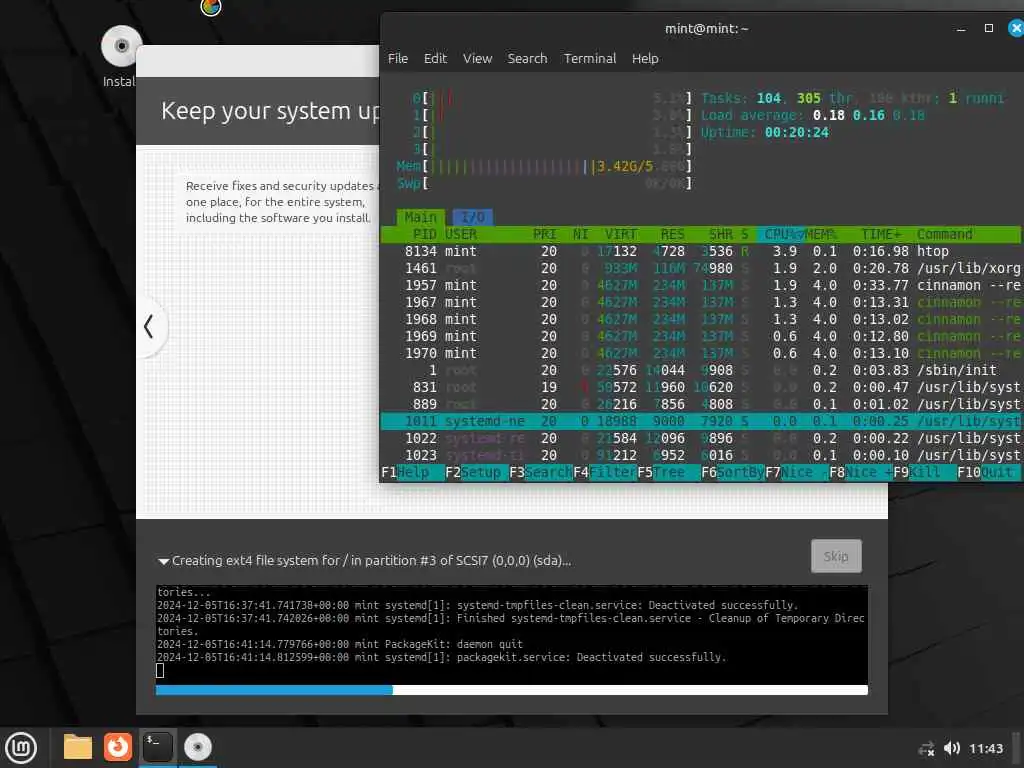Select process row 1023
The image size is (1024, 768).
pyautogui.click(x=700, y=455)
